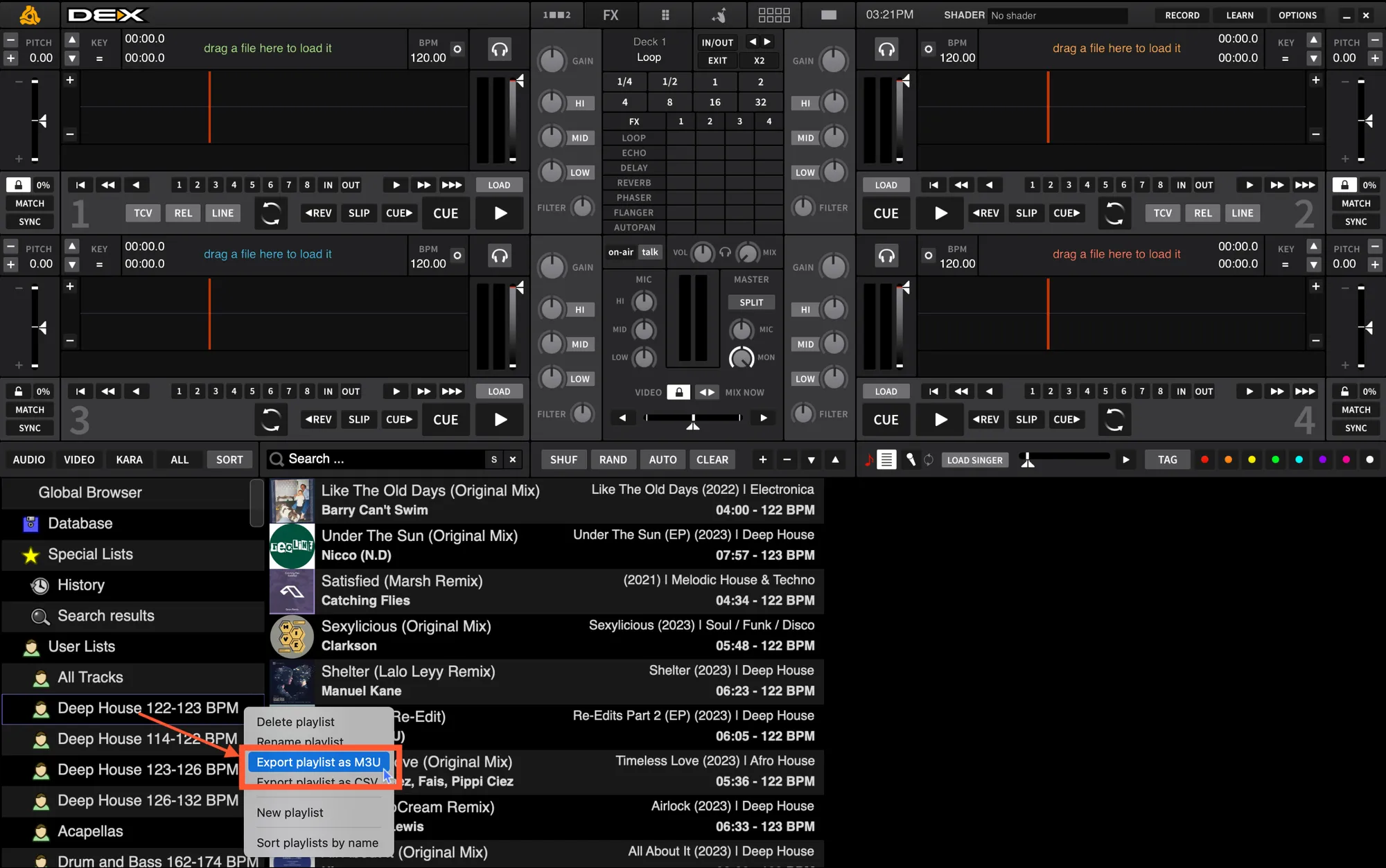Pick the red tag color dot

coord(1205,459)
